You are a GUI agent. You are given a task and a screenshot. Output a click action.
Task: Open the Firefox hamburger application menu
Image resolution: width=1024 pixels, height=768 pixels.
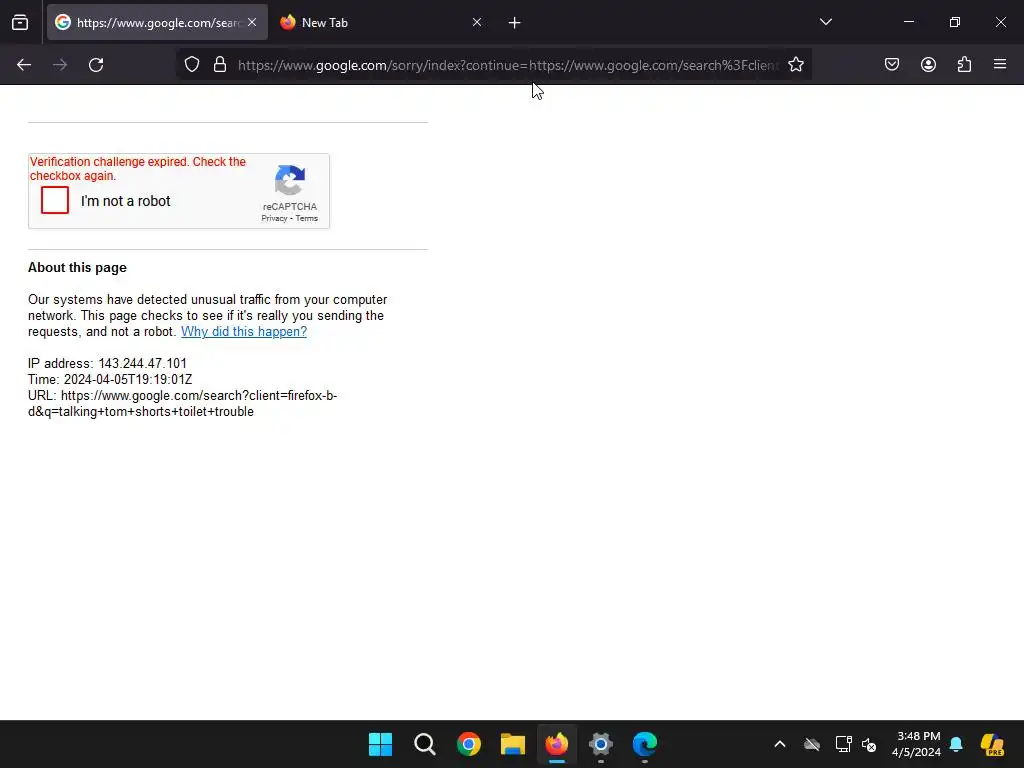[1000, 65]
